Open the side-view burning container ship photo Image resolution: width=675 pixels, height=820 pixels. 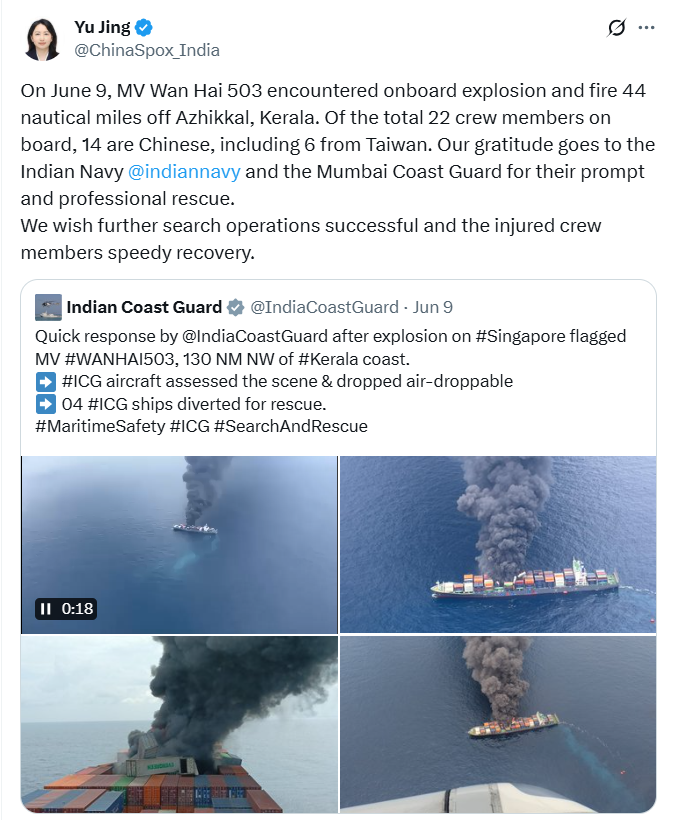pyautogui.click(x=498, y=544)
